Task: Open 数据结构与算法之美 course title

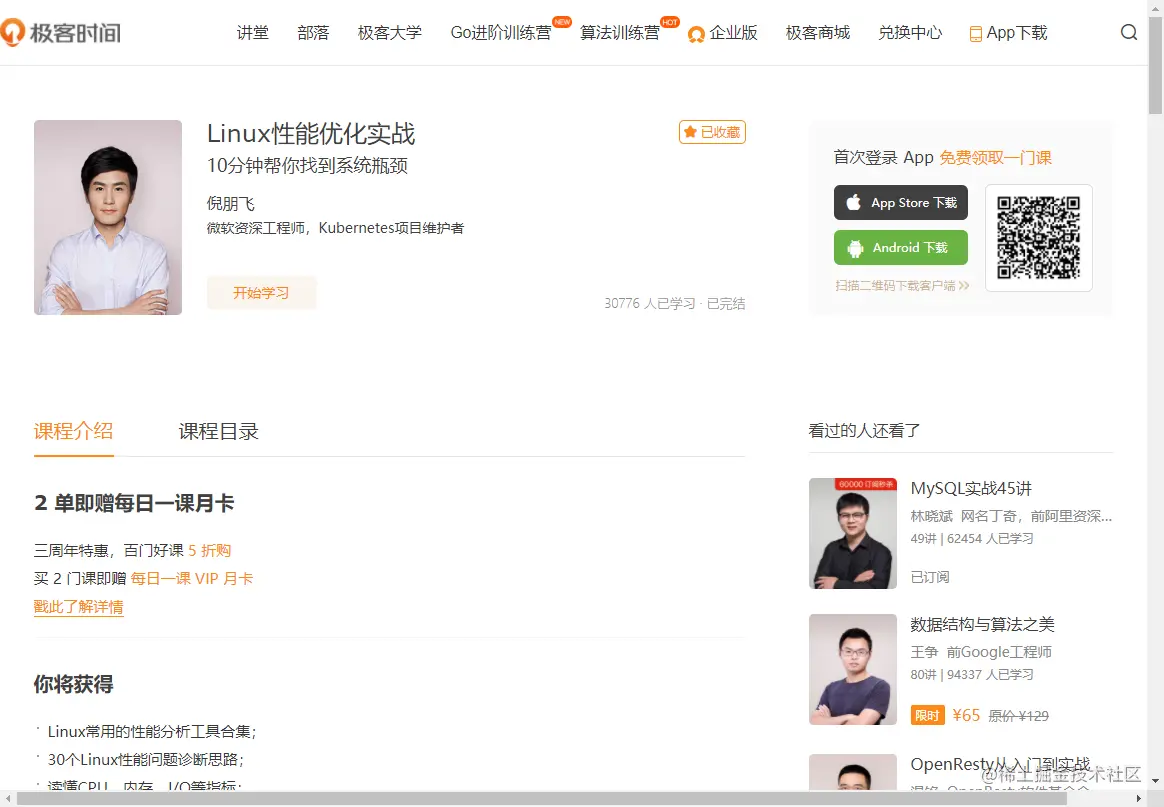Action: (x=982, y=624)
